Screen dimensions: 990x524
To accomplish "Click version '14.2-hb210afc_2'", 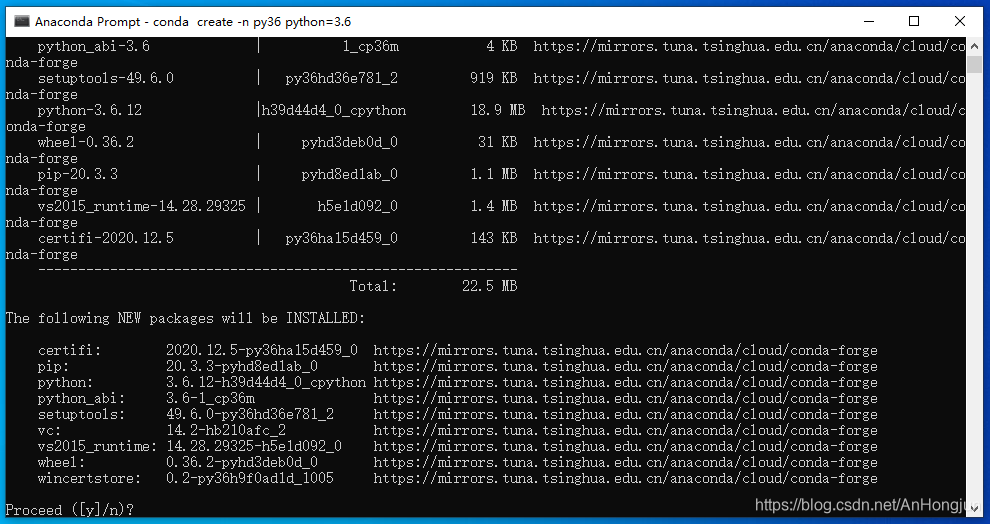I will pyautogui.click(x=226, y=431).
